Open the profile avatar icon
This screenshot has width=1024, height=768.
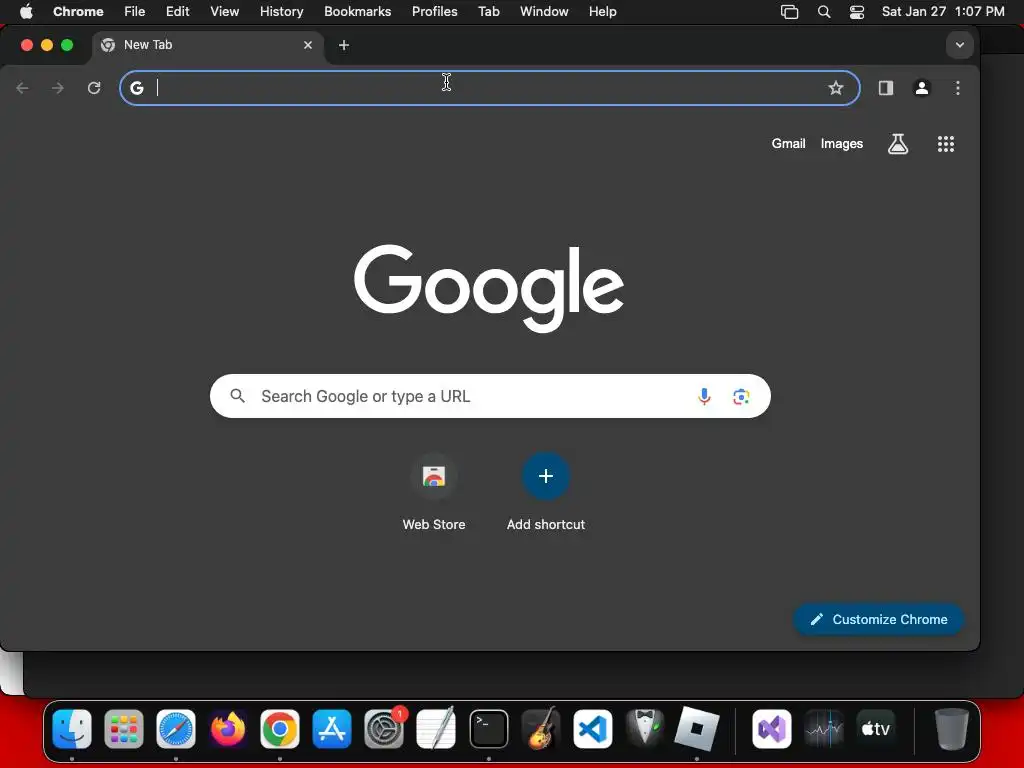click(x=921, y=88)
